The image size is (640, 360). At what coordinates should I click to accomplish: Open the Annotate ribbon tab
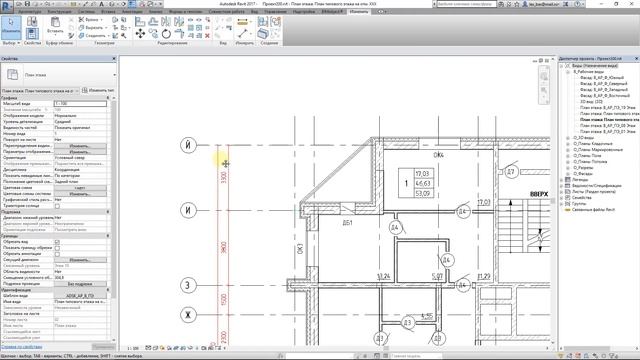(x=132, y=12)
